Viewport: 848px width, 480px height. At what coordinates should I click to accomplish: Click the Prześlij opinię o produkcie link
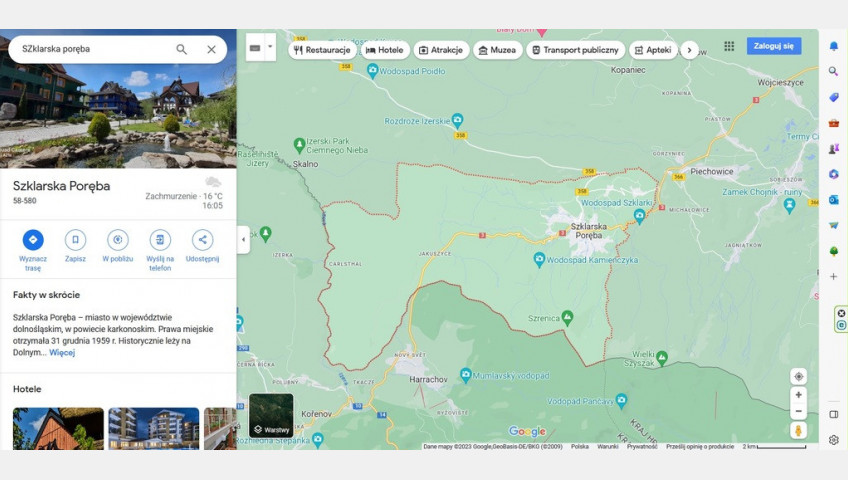coord(700,446)
